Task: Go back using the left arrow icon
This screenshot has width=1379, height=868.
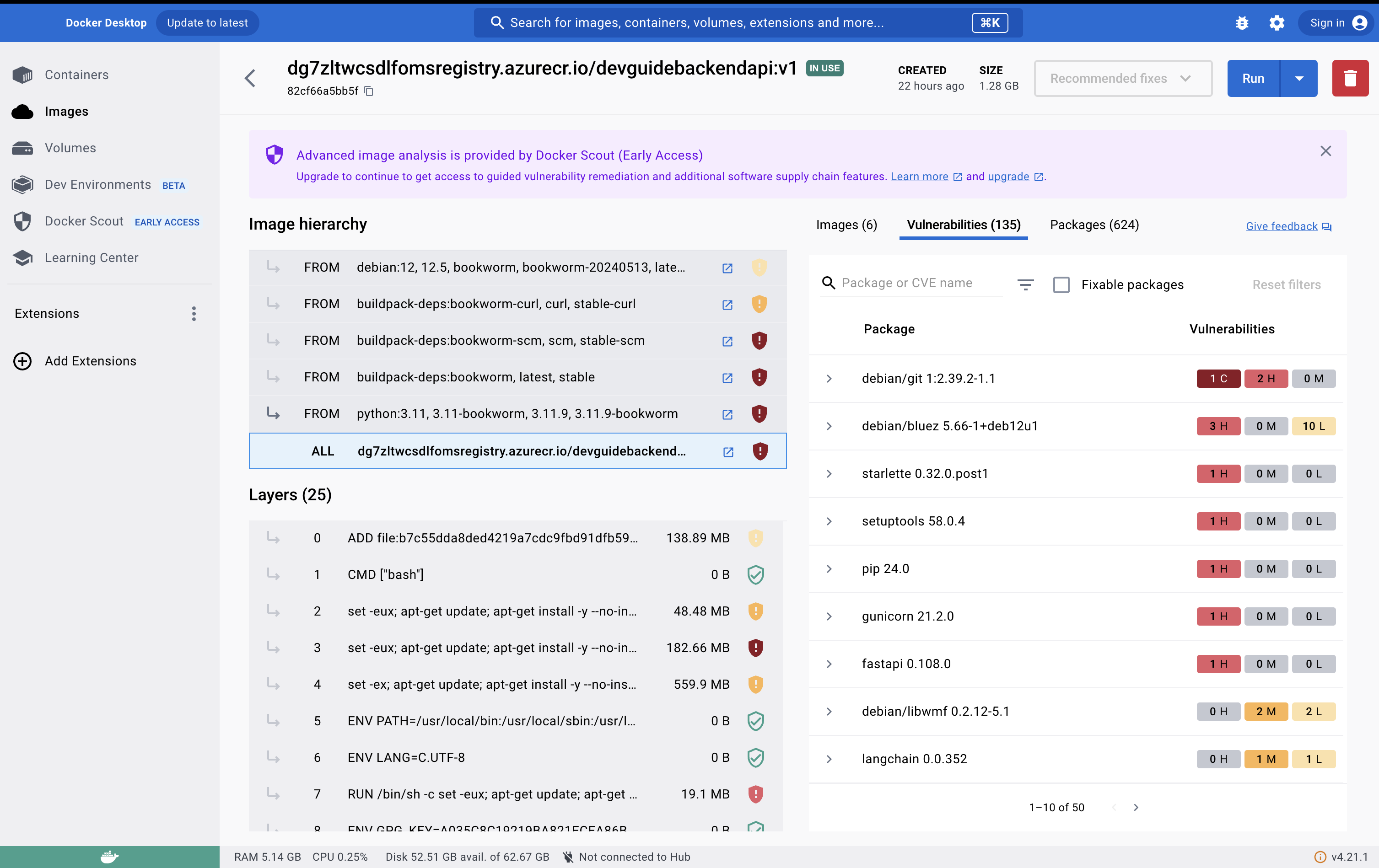Action: pyautogui.click(x=250, y=79)
